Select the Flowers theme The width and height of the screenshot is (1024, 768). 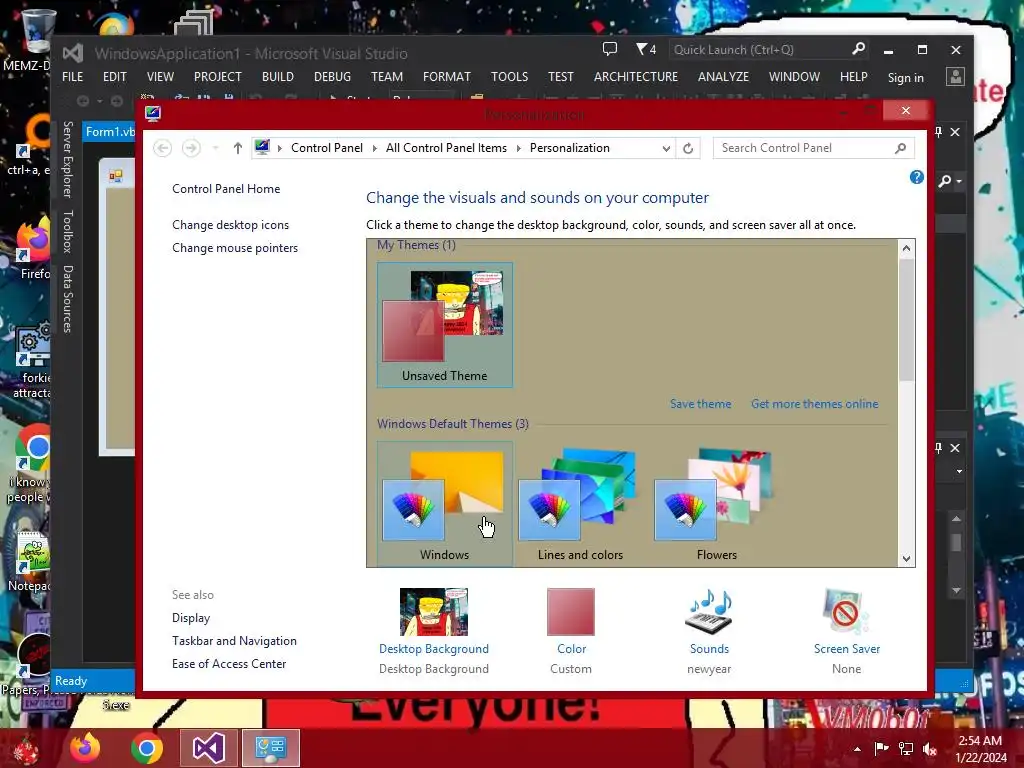point(716,504)
